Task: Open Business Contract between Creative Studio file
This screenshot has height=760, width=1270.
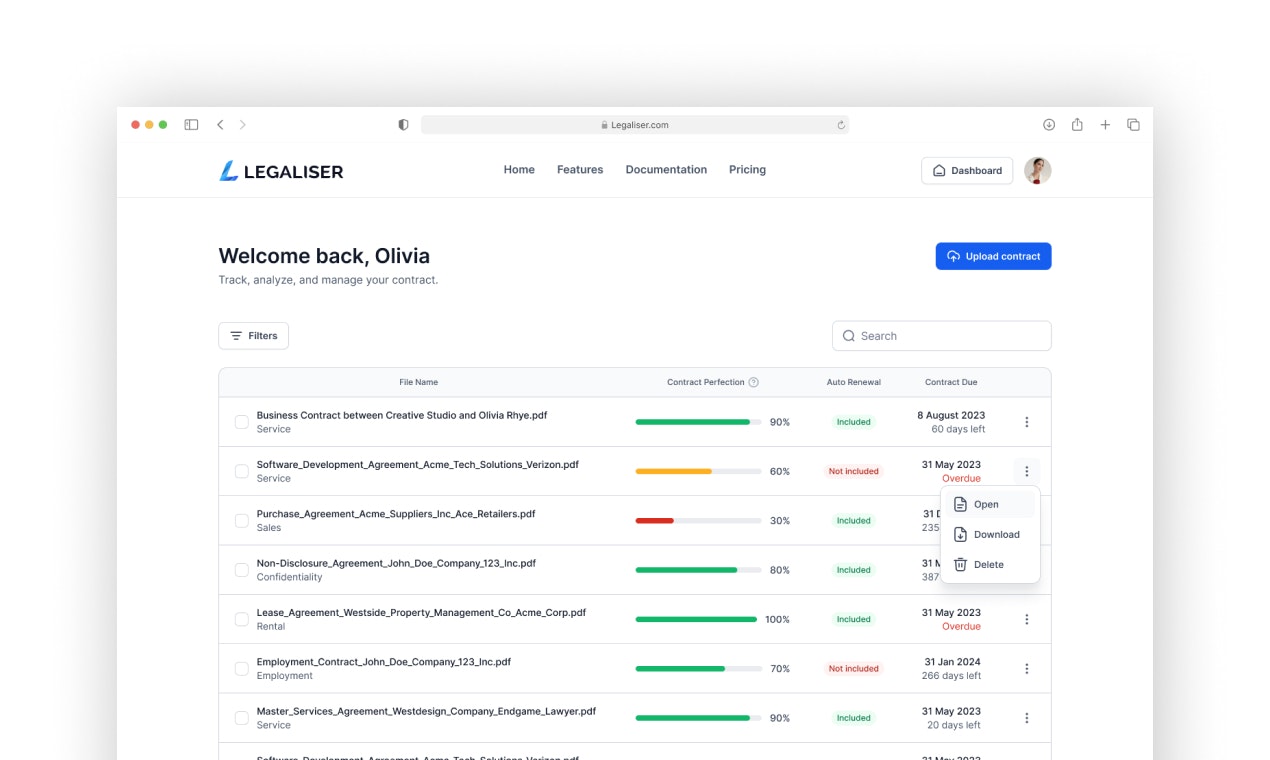Action: 402,415
